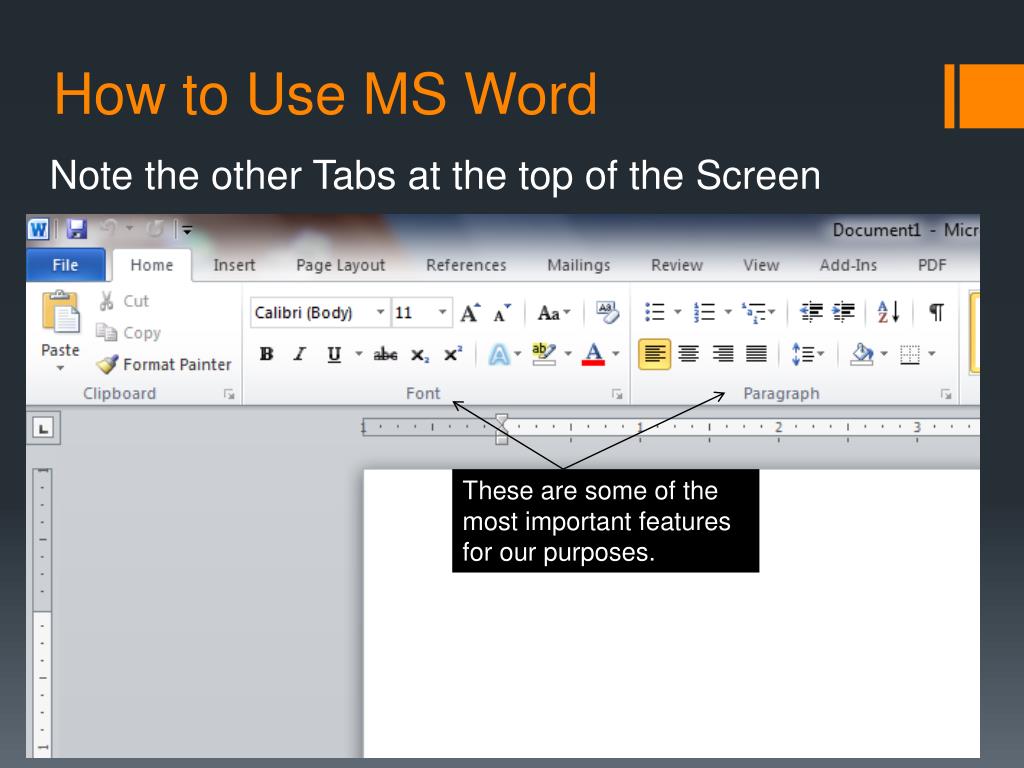Open the highlight color dropdown arrow
This screenshot has height=768, width=1024.
click(x=568, y=354)
